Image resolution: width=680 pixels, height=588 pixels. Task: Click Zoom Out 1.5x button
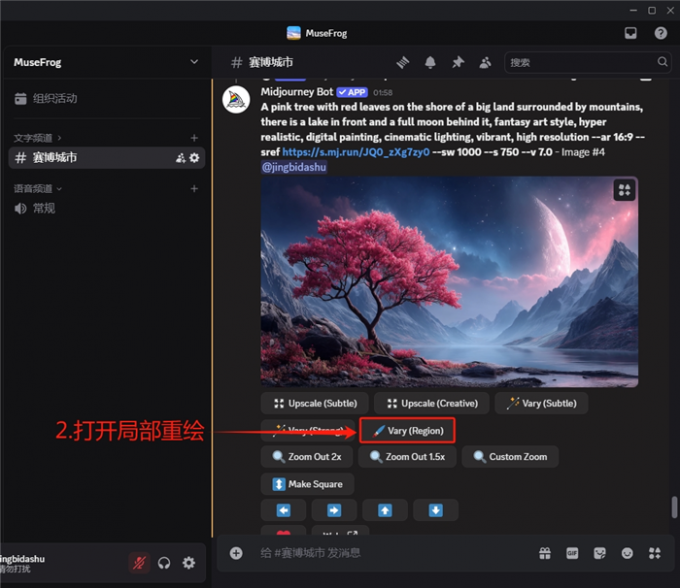click(407, 457)
